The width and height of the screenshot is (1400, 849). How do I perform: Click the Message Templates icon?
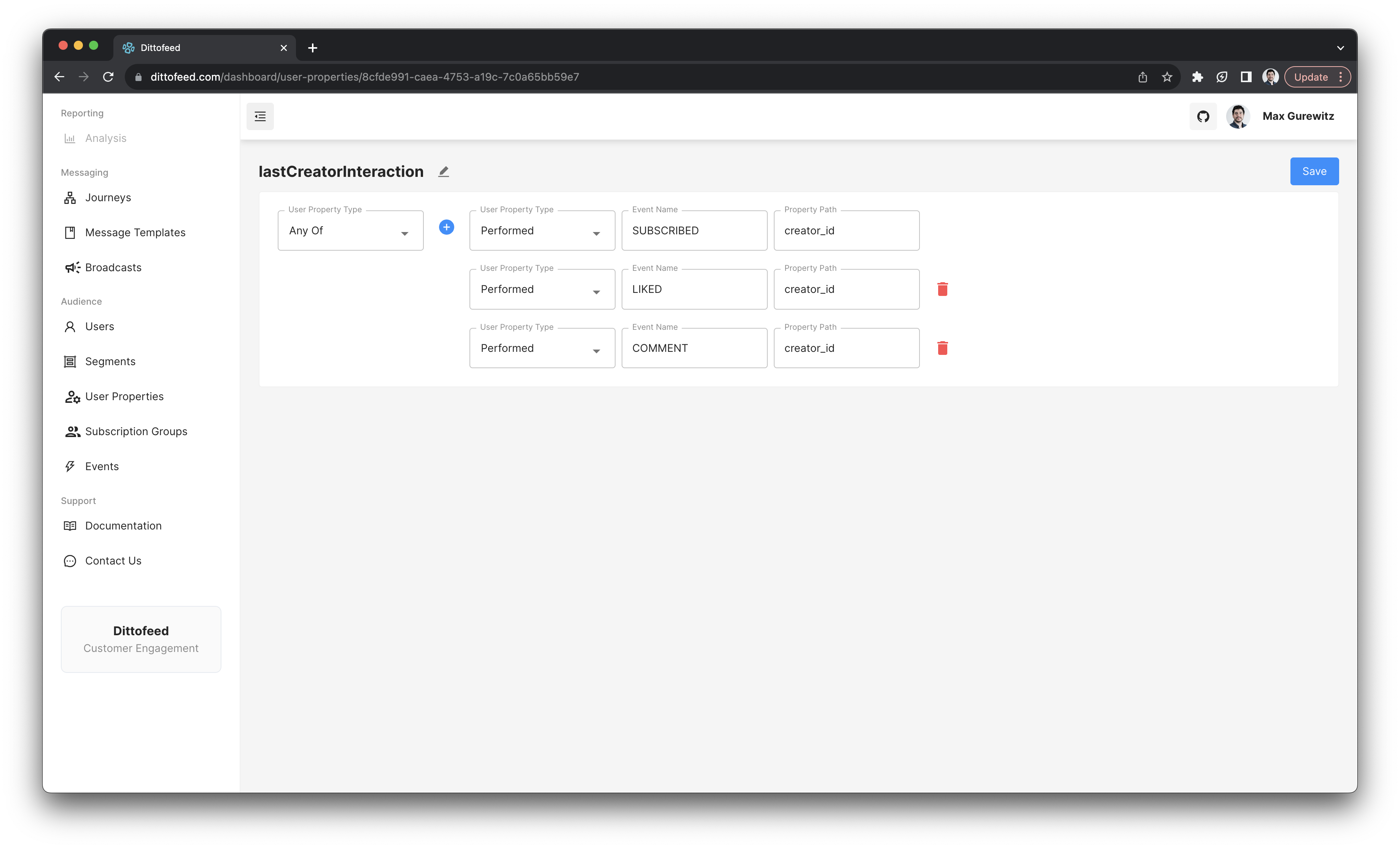[x=70, y=232]
